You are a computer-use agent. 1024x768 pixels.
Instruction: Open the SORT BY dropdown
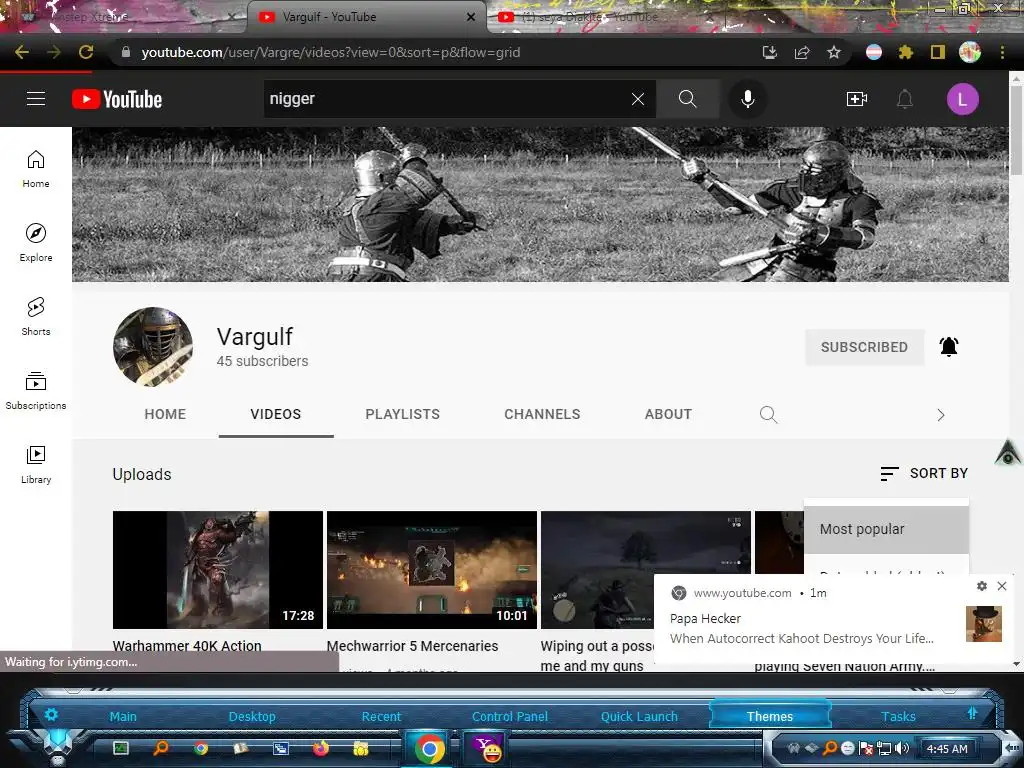(924, 473)
